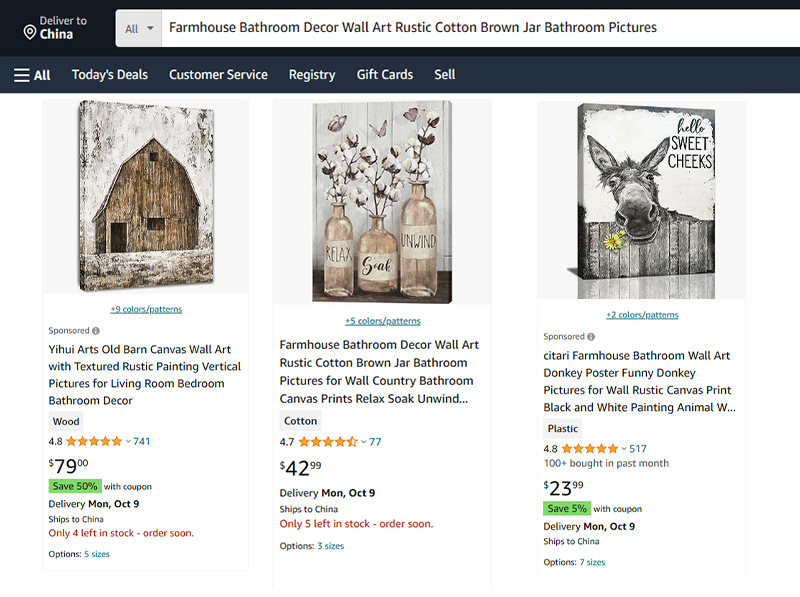Click the Sponsored info icon on barn listing
Screen dimensions: 800x597
96,331
